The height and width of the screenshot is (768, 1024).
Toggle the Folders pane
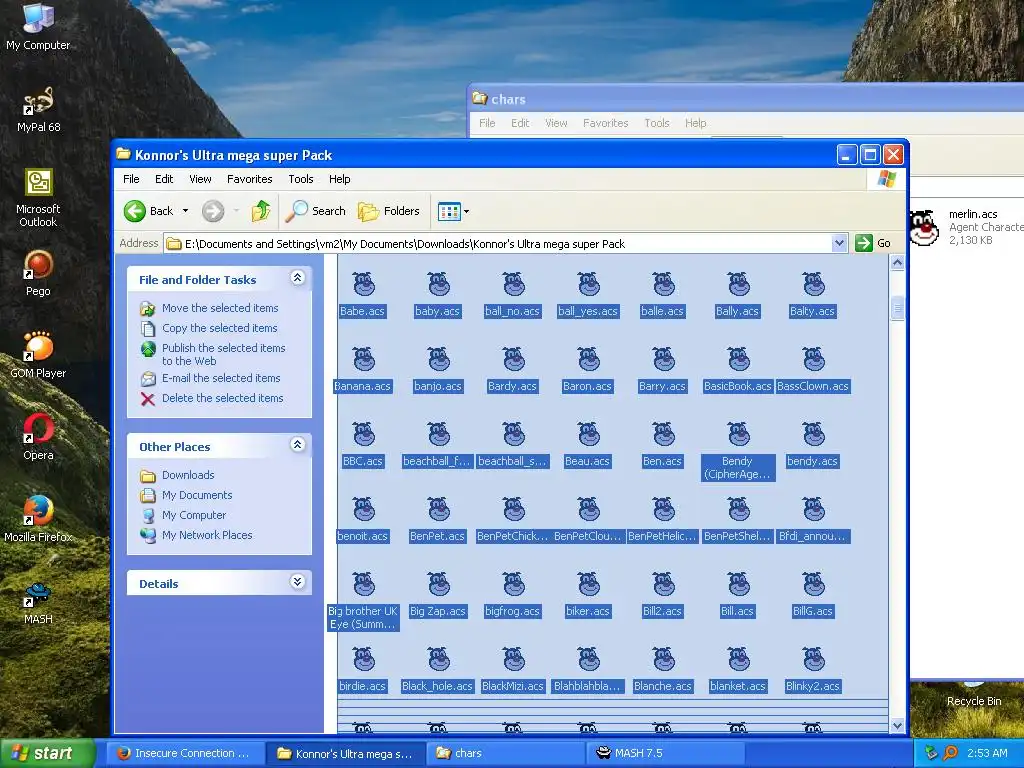click(389, 211)
